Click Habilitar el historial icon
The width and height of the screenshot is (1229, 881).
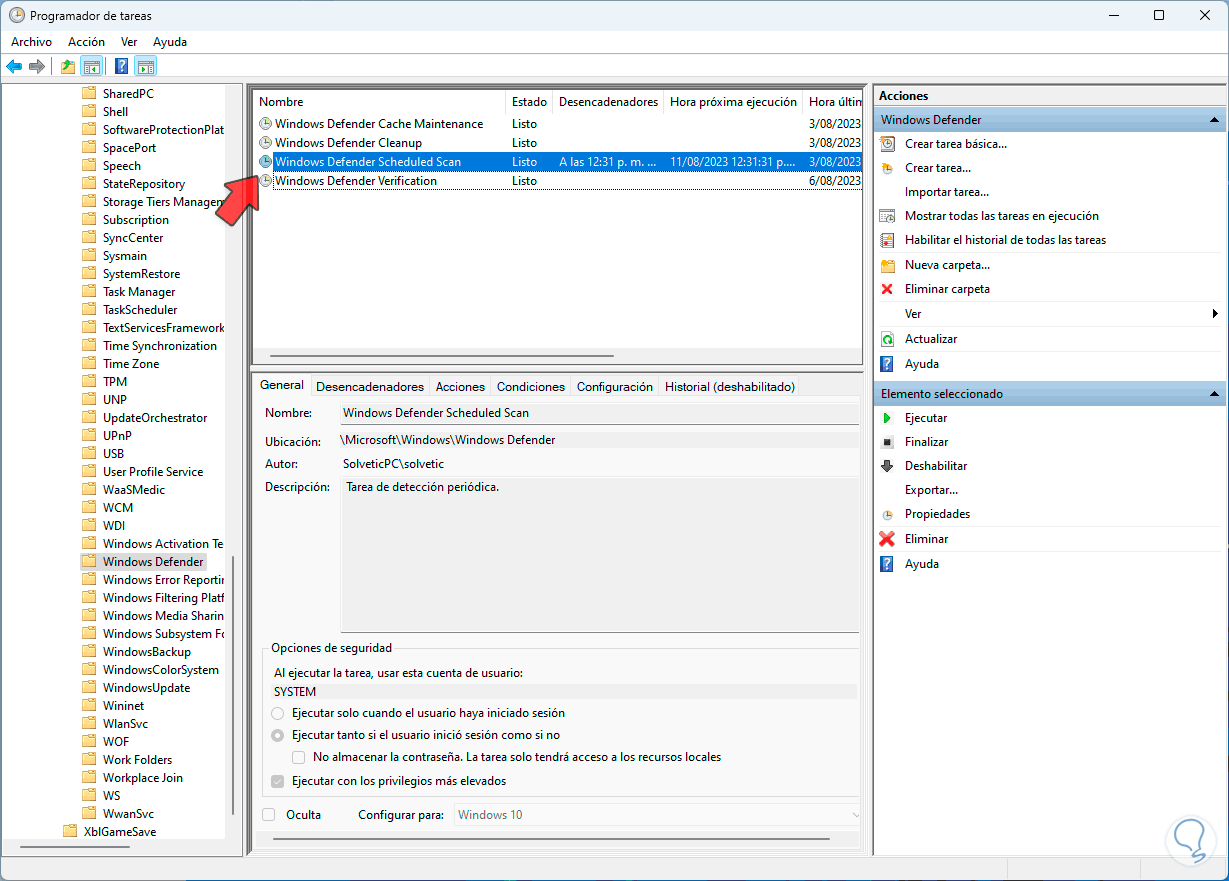coord(887,240)
